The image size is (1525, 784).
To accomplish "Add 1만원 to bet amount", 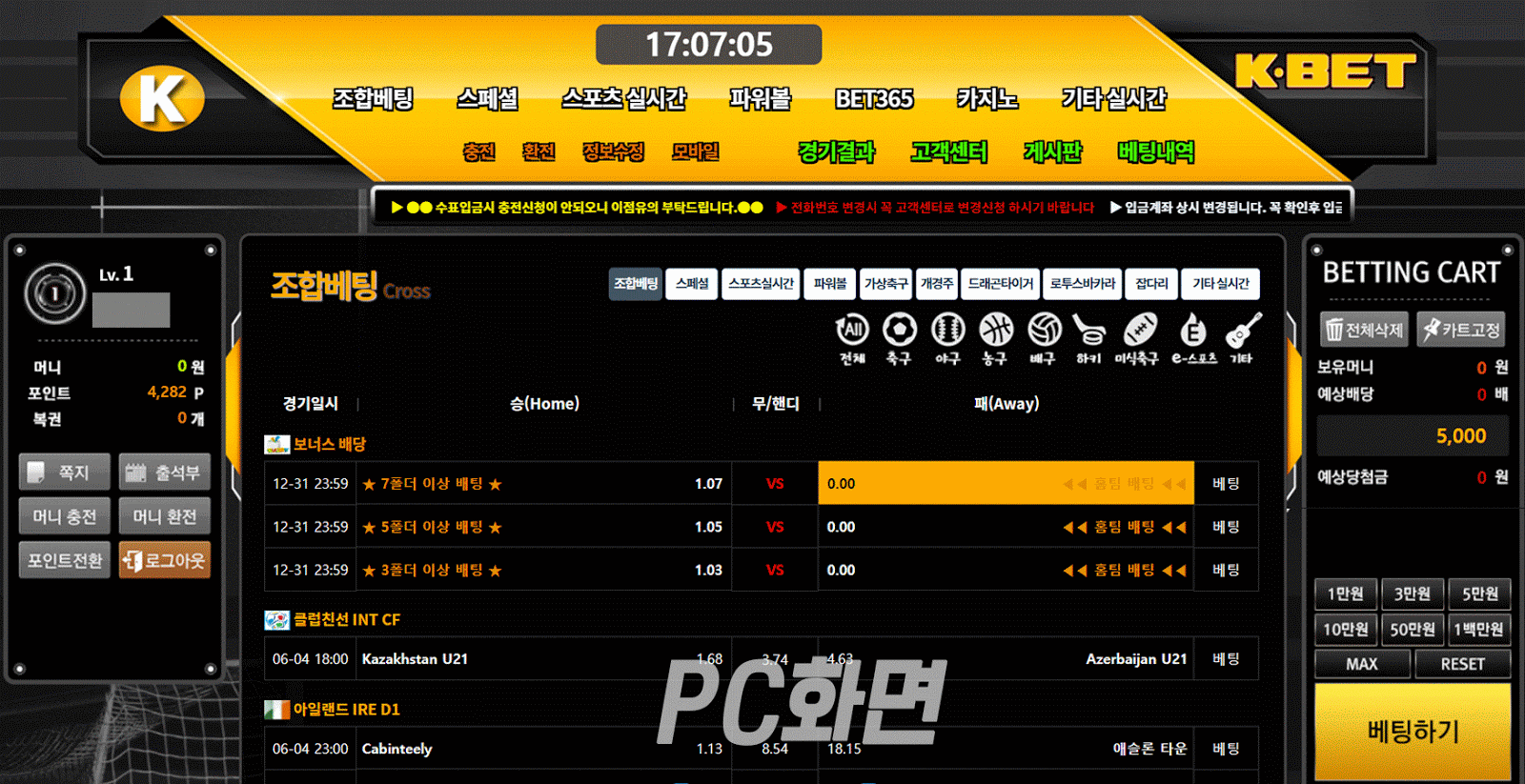I will (x=1346, y=593).
